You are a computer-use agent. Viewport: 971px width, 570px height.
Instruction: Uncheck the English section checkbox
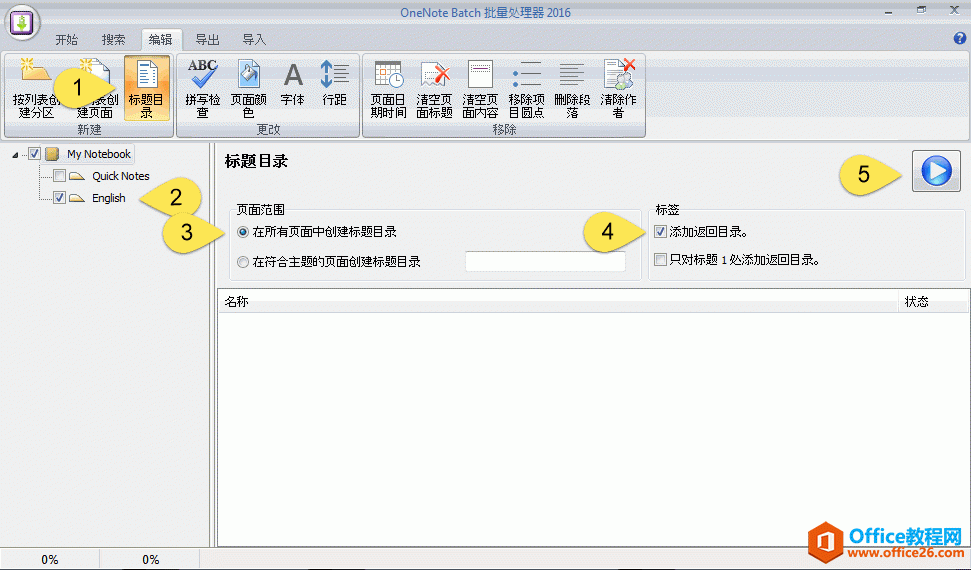coord(59,198)
